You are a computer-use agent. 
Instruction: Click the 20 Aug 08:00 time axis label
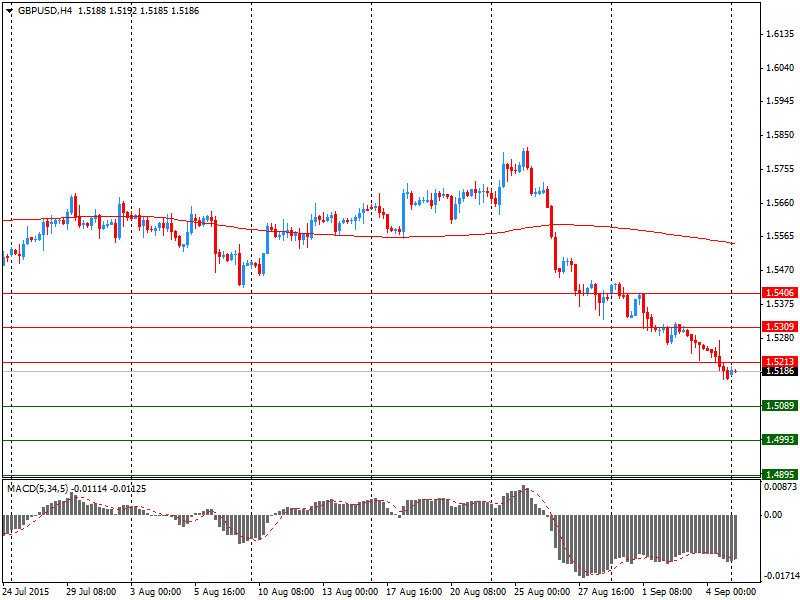478,592
